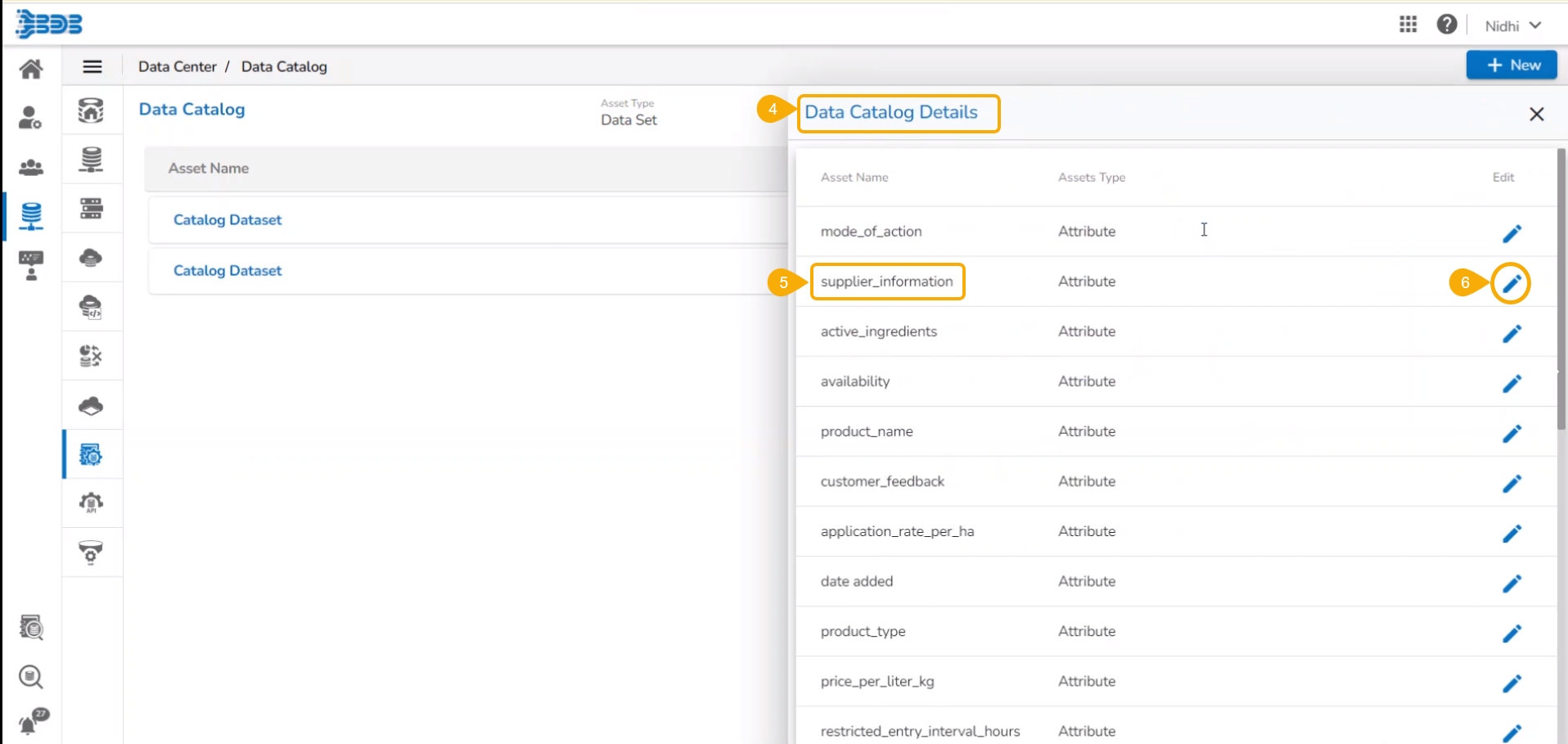Open the Asset Type Data Set selector

pos(629,119)
